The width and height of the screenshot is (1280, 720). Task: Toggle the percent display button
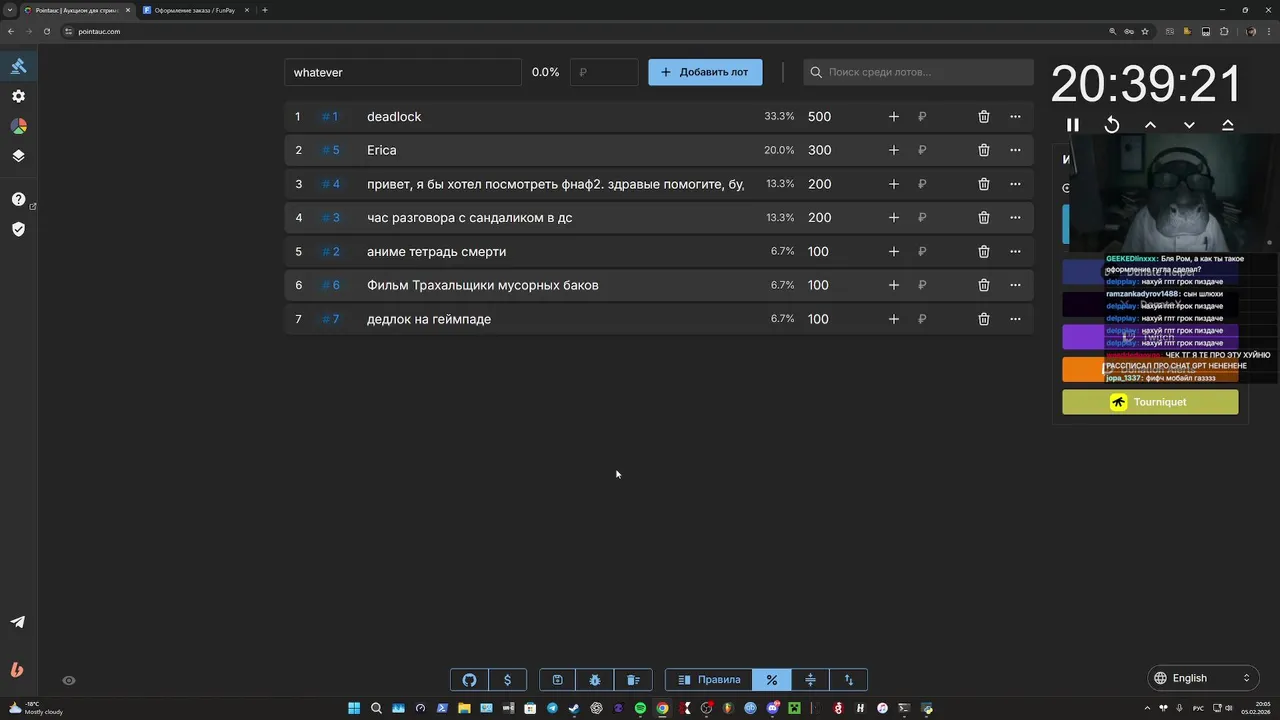(x=772, y=680)
